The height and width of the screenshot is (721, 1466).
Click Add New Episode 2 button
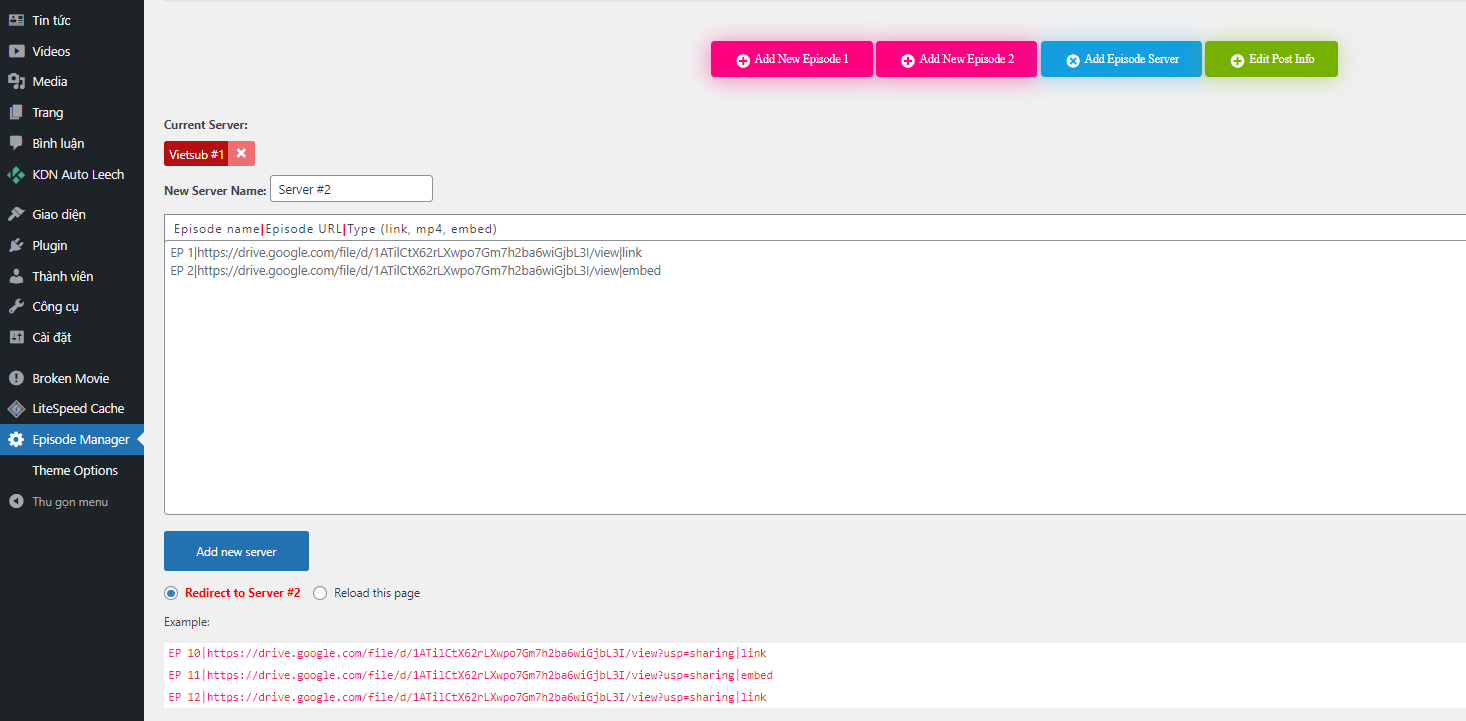click(956, 59)
